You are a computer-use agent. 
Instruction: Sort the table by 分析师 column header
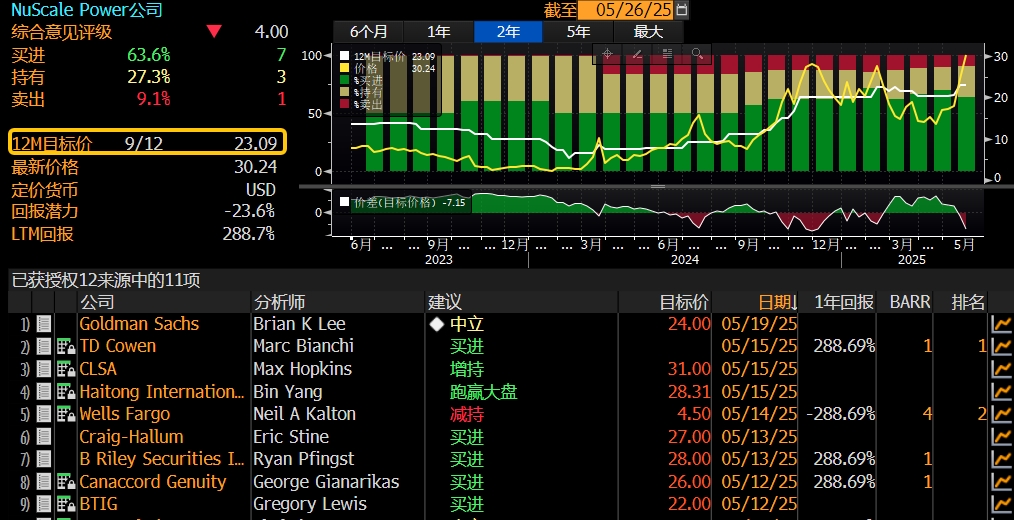[279, 302]
